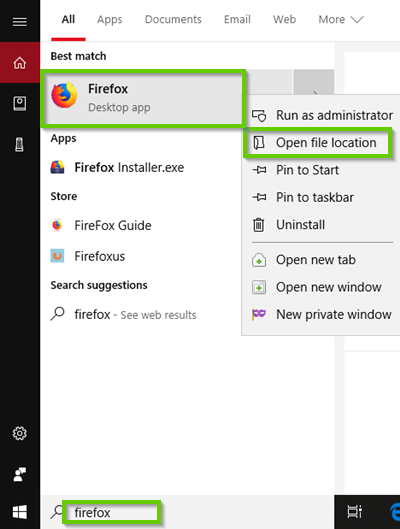The width and height of the screenshot is (400, 529).
Task: Click the Firefox Installer.exe icon
Action: click(57, 167)
